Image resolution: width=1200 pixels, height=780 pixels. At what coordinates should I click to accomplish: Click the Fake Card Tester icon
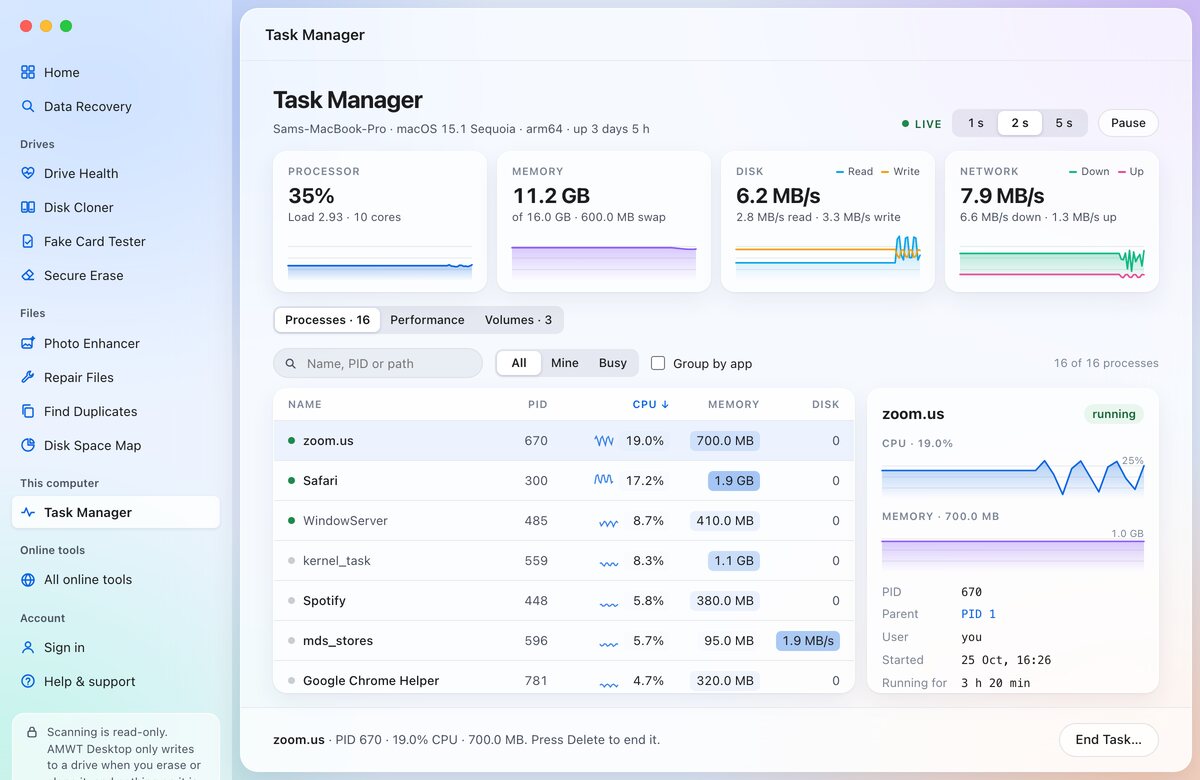[x=28, y=241]
